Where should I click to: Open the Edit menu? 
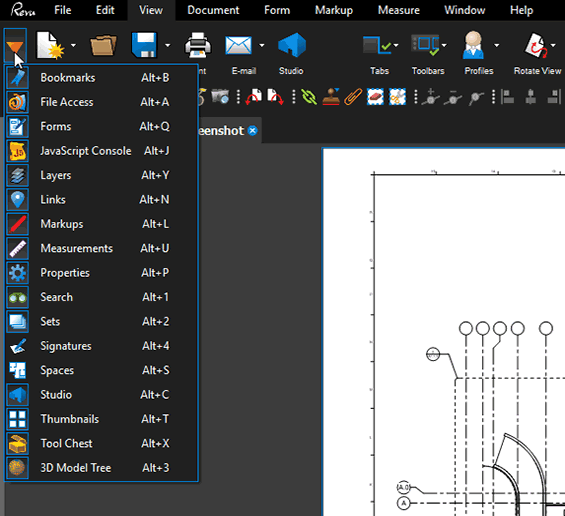(x=105, y=10)
